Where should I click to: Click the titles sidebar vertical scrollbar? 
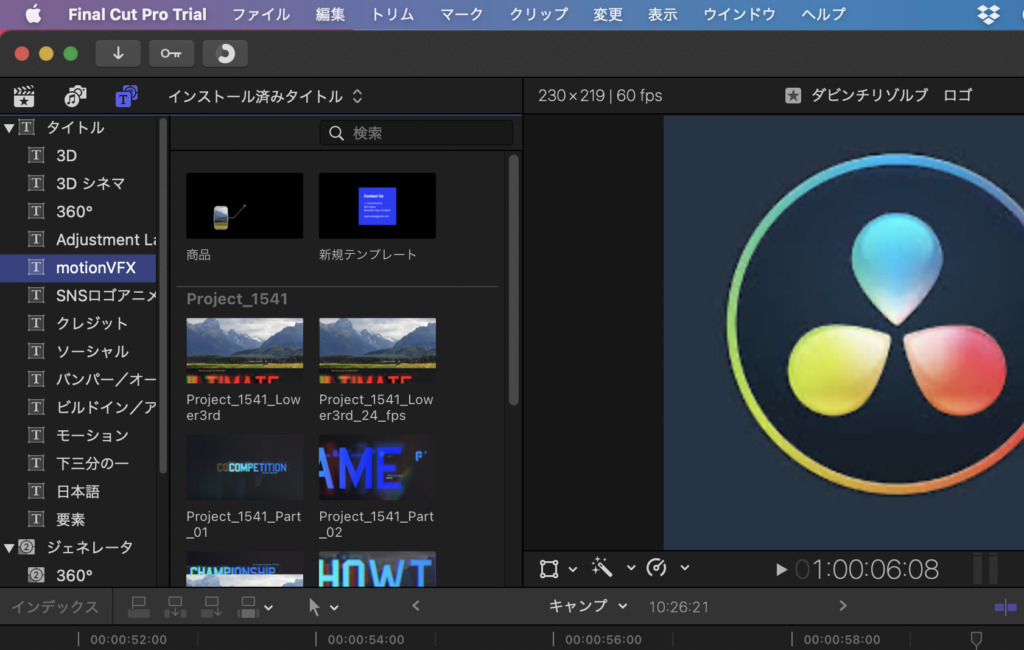tap(163, 295)
